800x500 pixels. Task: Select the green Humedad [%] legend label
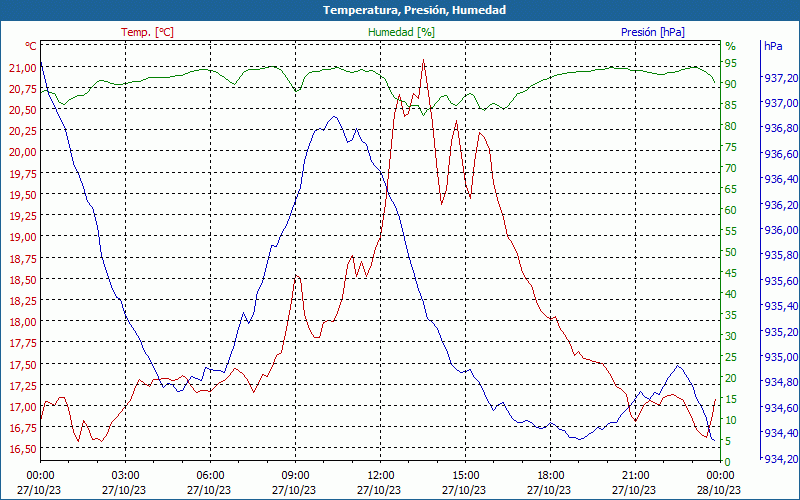[401, 32]
